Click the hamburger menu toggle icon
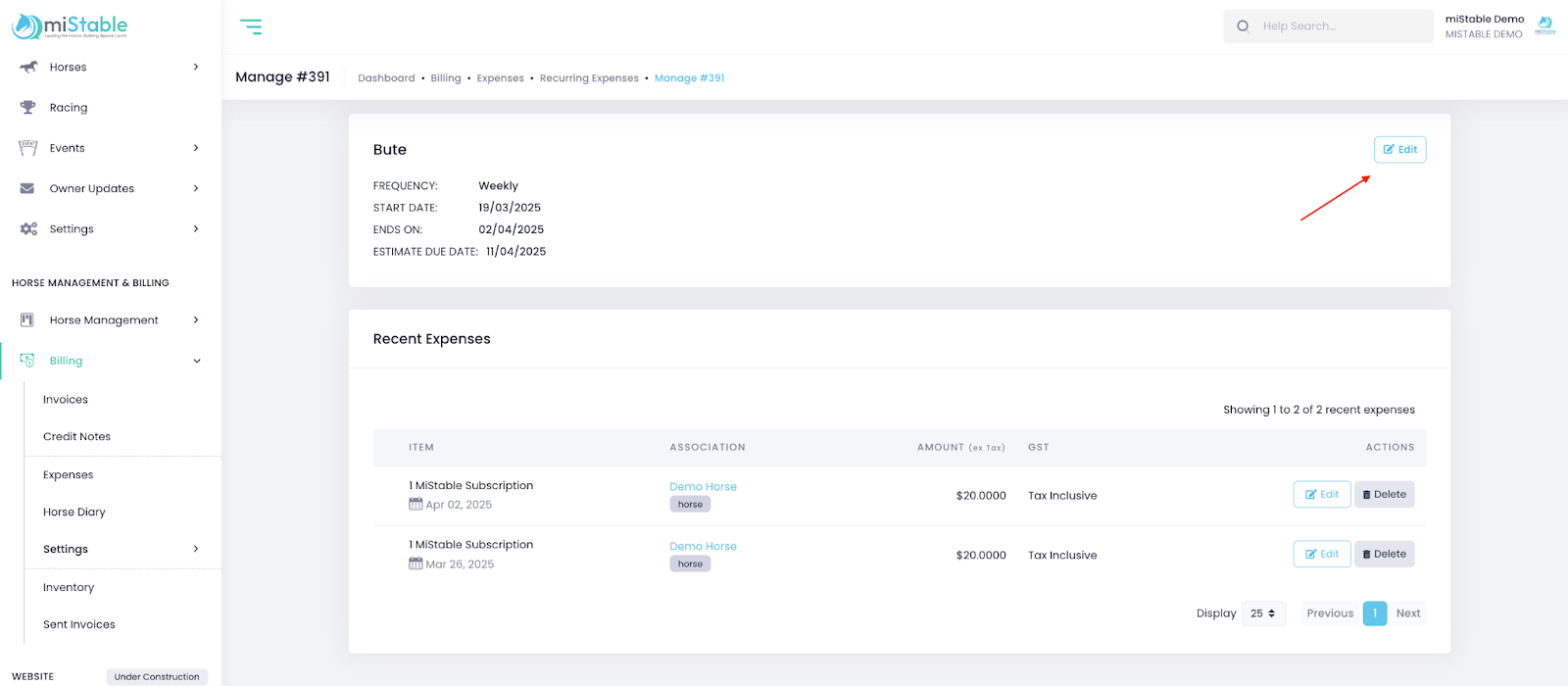Image resolution: width=1568 pixels, height=686 pixels. pos(251,26)
